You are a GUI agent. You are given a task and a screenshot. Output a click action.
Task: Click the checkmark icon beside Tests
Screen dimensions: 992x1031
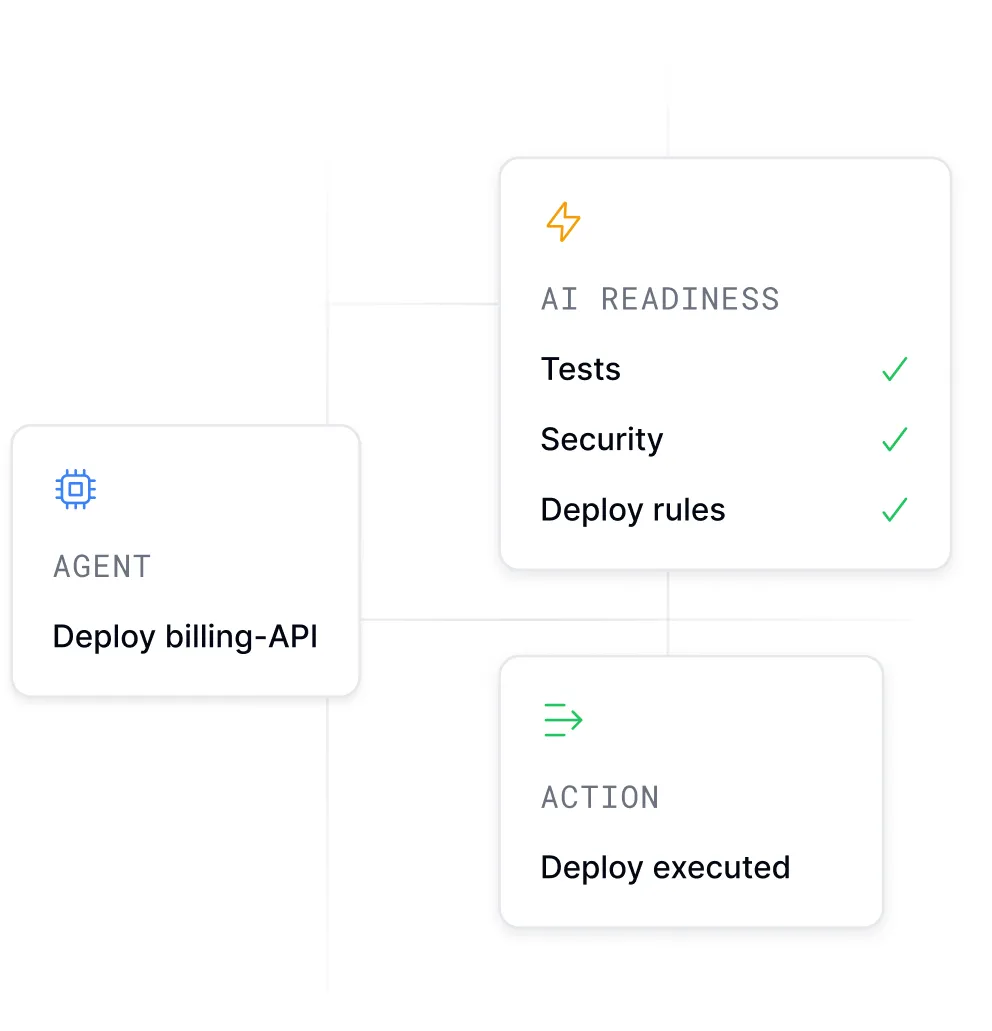point(895,369)
